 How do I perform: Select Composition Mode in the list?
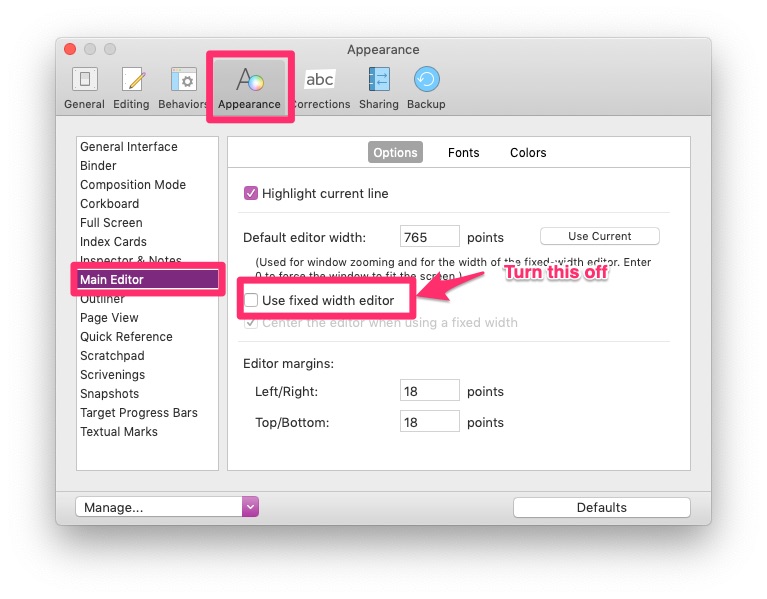click(x=147, y=185)
